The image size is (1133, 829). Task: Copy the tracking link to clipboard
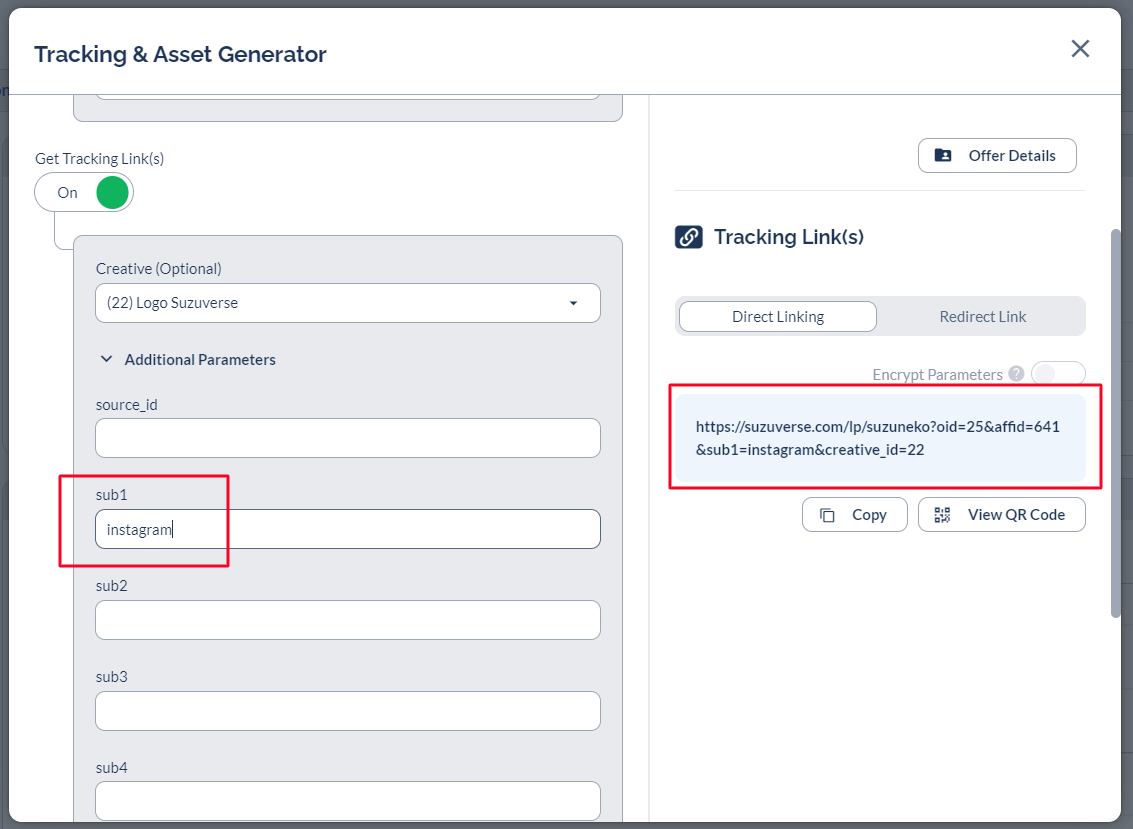click(x=854, y=515)
